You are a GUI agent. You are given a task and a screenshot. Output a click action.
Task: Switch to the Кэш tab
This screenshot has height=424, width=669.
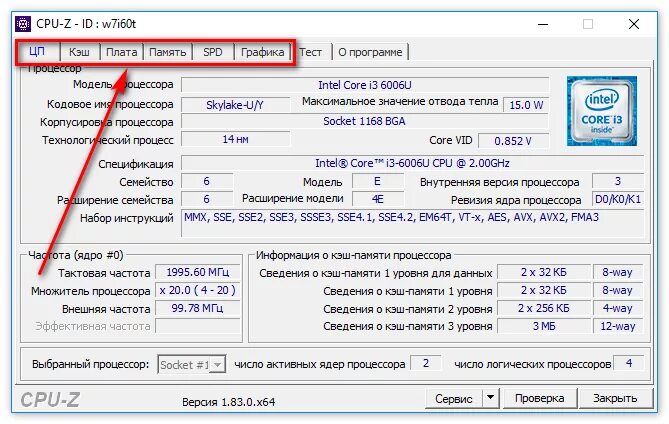tap(79, 52)
